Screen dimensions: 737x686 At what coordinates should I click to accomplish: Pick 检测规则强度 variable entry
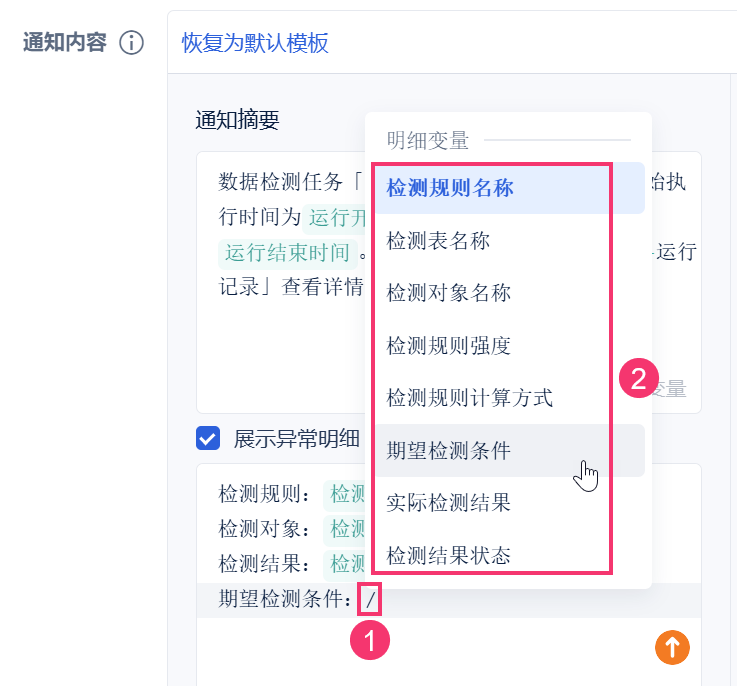pos(510,346)
